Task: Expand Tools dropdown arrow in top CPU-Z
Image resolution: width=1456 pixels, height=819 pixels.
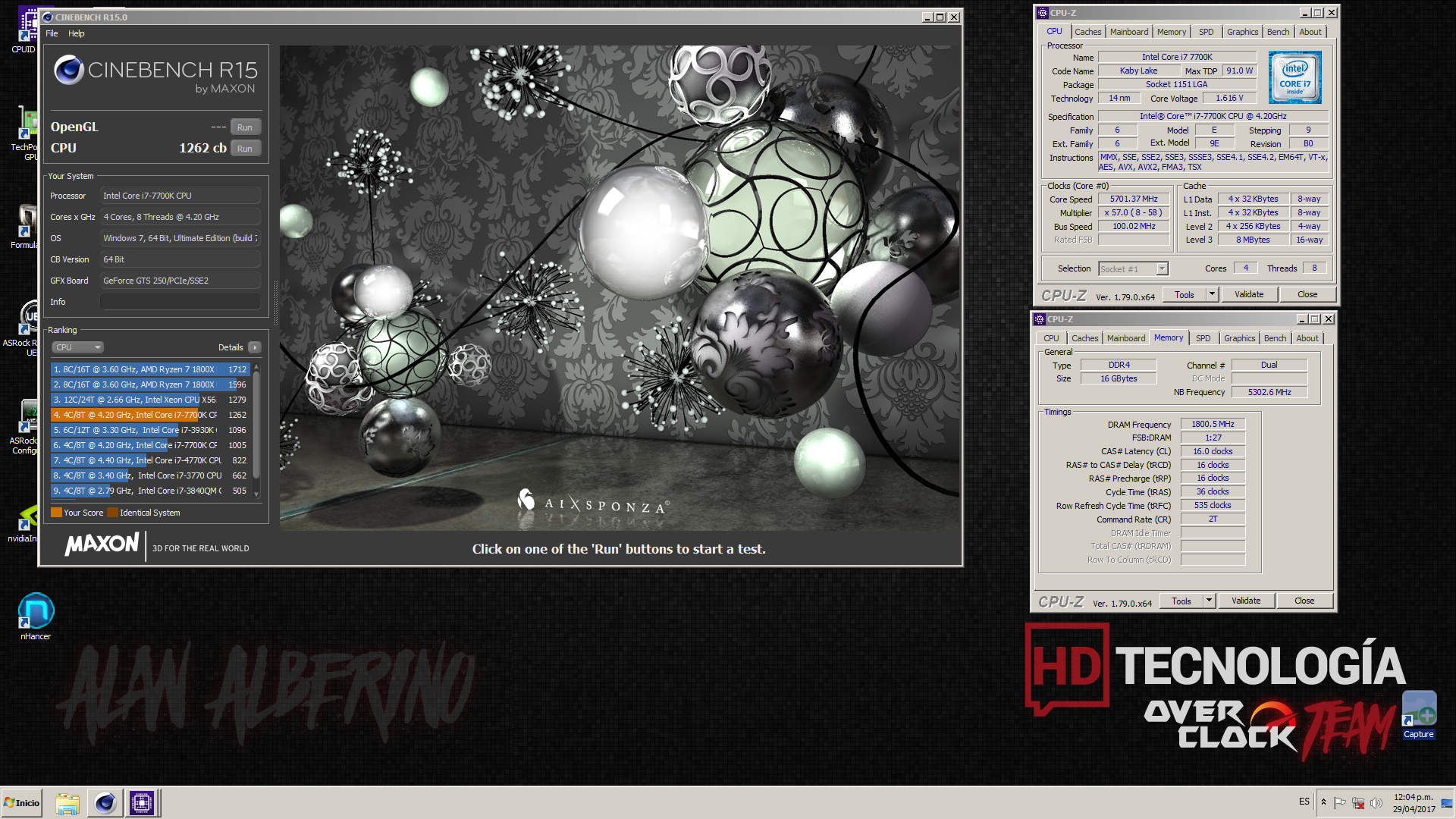Action: coord(1212,295)
